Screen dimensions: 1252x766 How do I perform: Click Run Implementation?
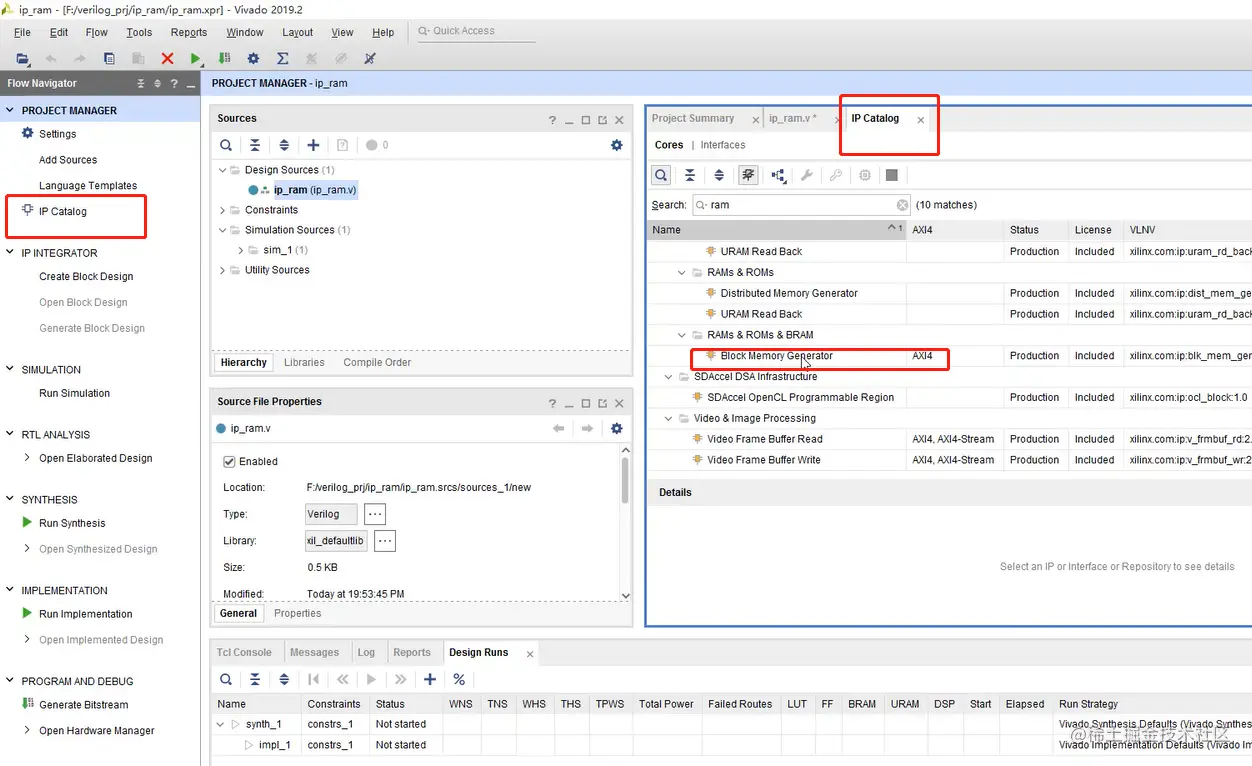click(86, 614)
